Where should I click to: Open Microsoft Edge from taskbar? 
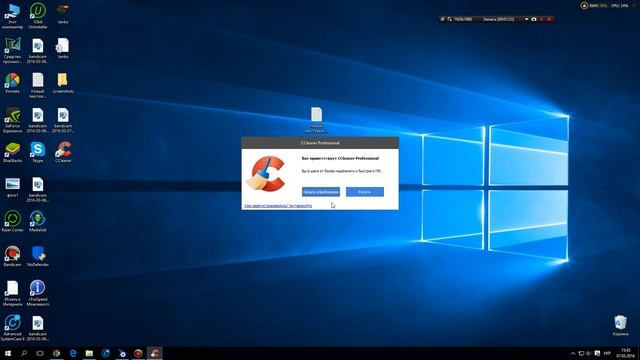coord(73,353)
